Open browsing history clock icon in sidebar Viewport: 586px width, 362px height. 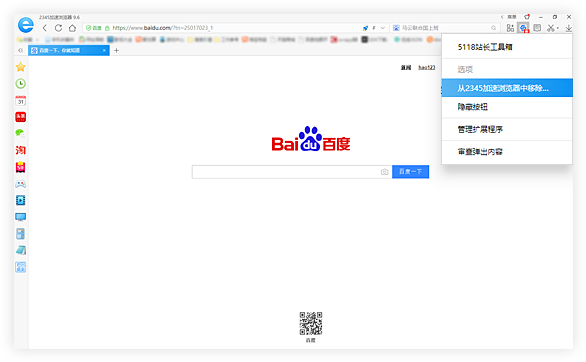[21, 84]
